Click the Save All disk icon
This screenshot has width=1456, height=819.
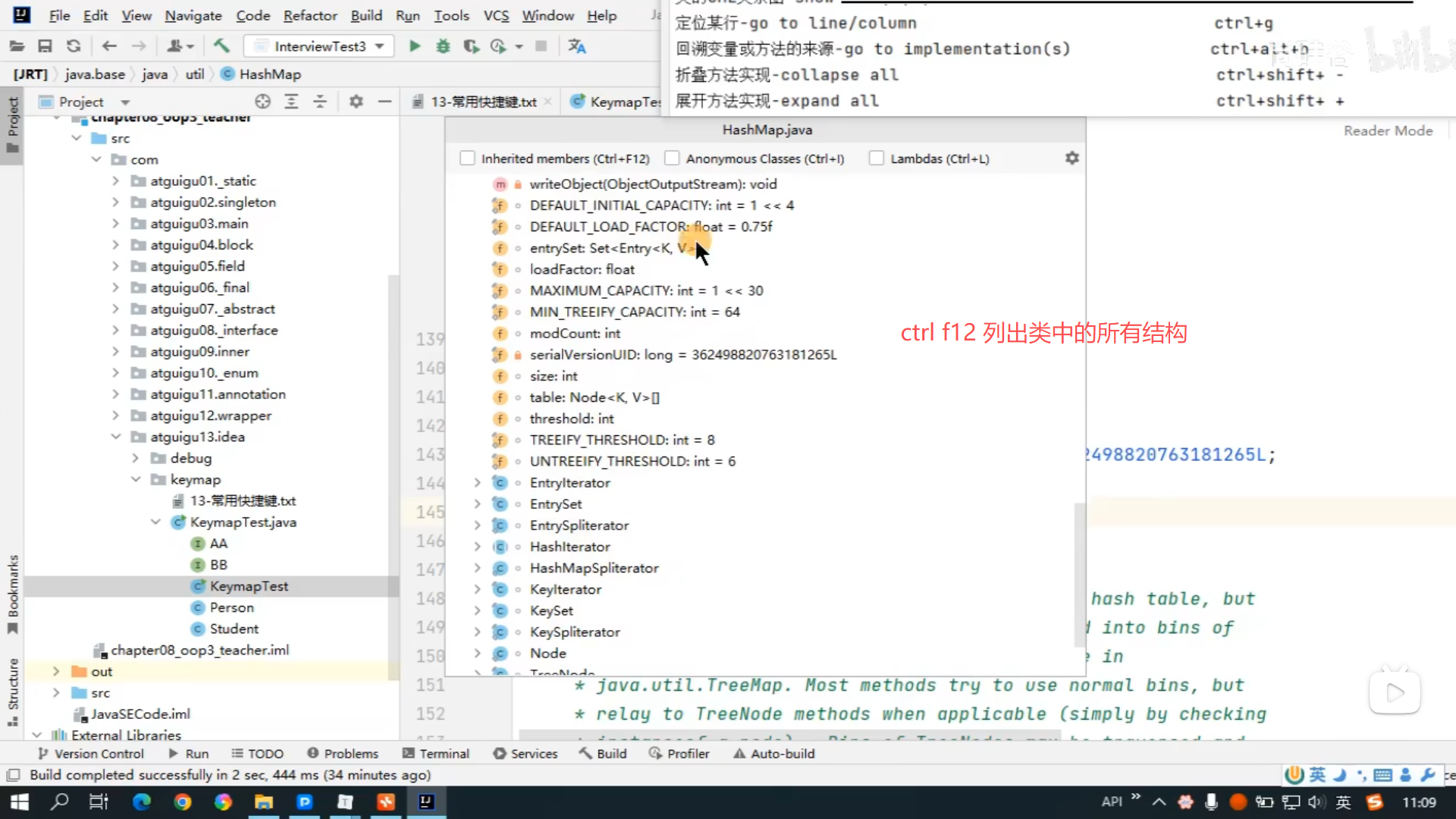(x=45, y=46)
